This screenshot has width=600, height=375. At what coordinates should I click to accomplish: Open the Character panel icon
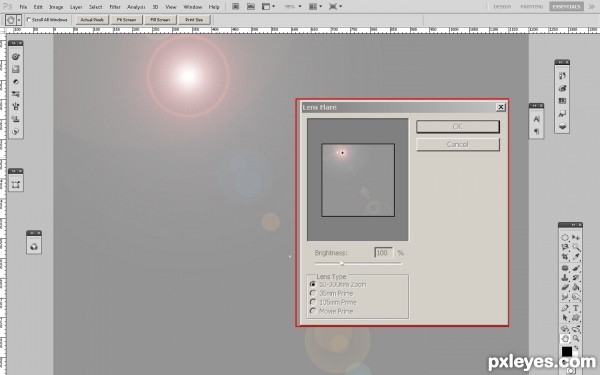click(x=536, y=119)
